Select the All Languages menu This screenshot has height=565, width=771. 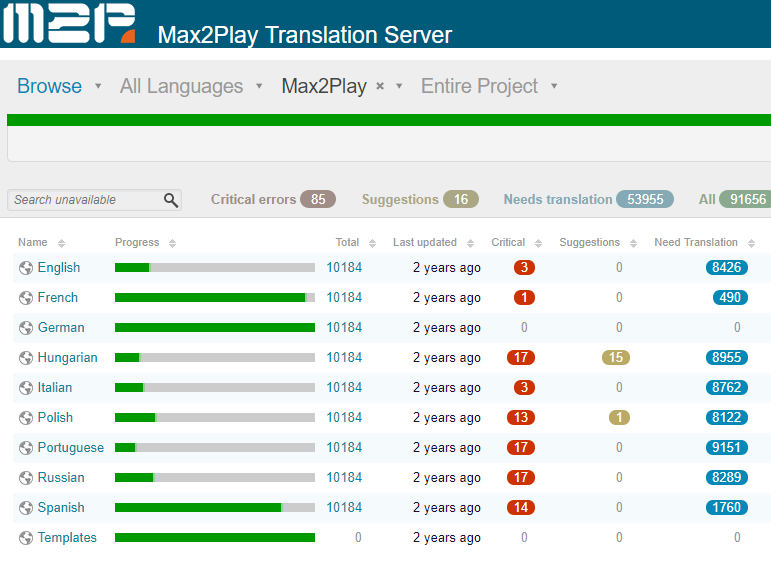coord(181,86)
